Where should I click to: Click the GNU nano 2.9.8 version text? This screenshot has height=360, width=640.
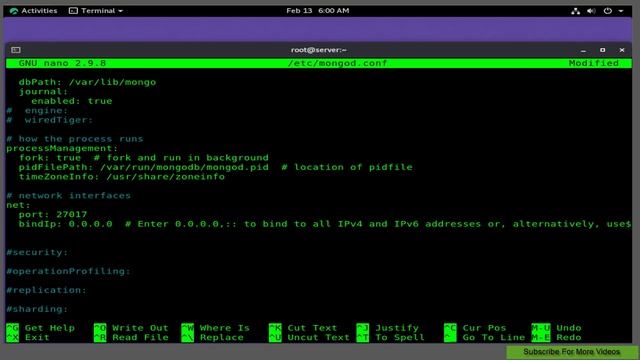point(62,63)
